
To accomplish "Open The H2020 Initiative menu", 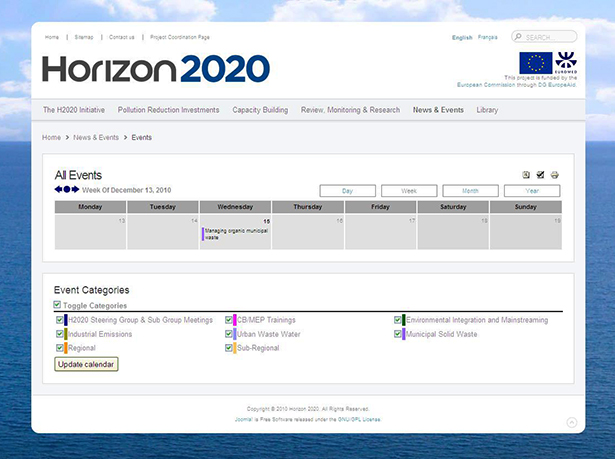I will (x=74, y=110).
